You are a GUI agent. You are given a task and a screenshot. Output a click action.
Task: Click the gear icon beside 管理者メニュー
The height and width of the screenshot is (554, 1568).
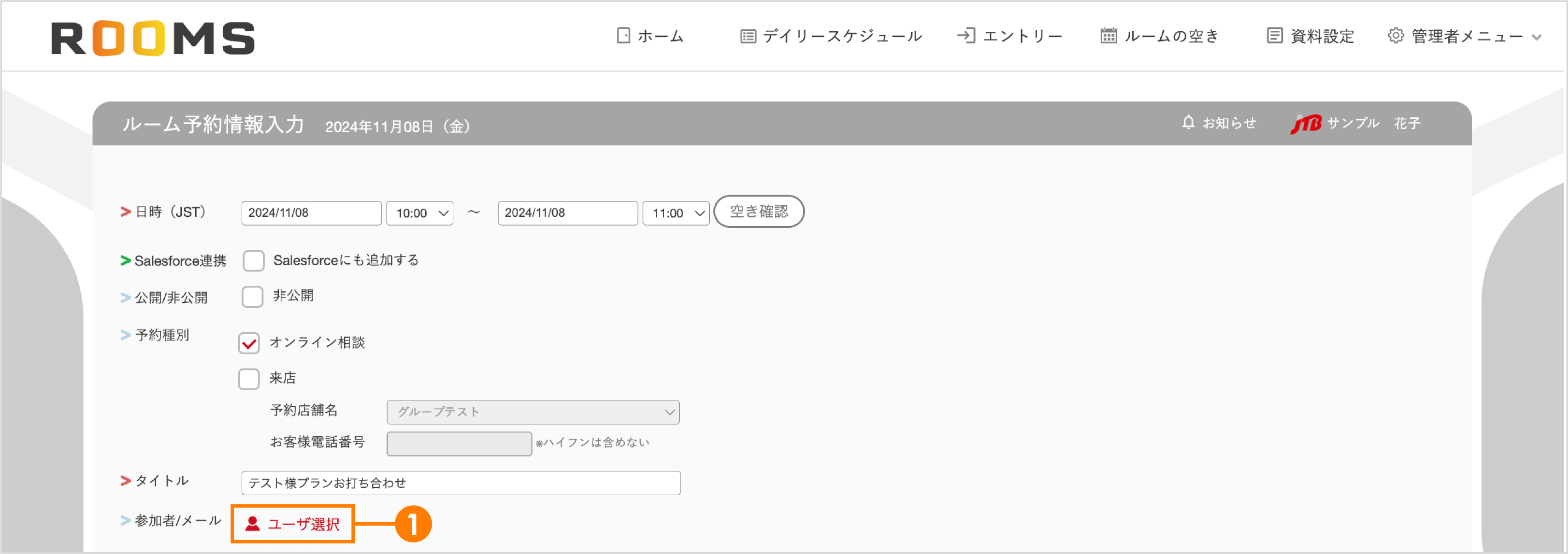(1394, 36)
